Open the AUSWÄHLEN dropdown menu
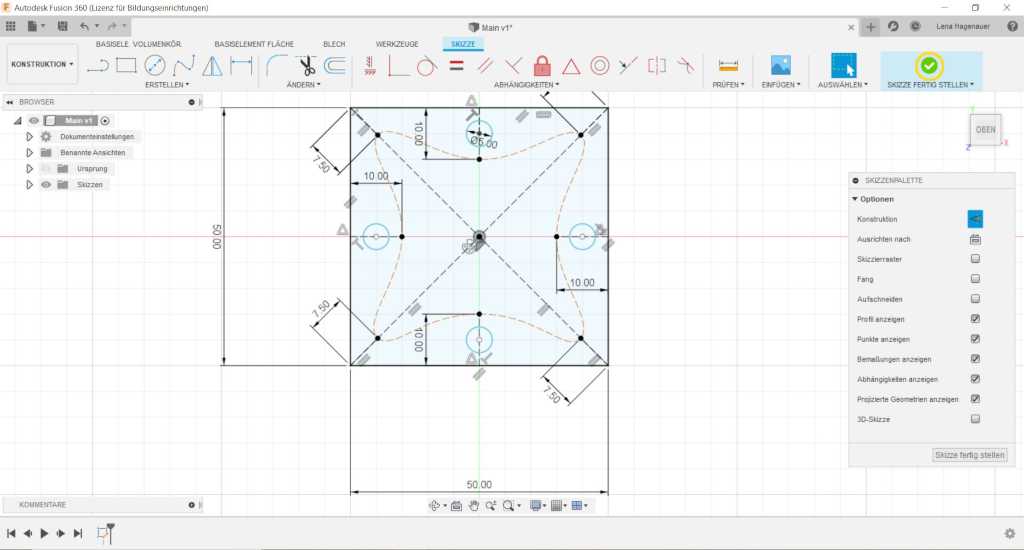Screen dimensions: 1024x550 point(842,85)
